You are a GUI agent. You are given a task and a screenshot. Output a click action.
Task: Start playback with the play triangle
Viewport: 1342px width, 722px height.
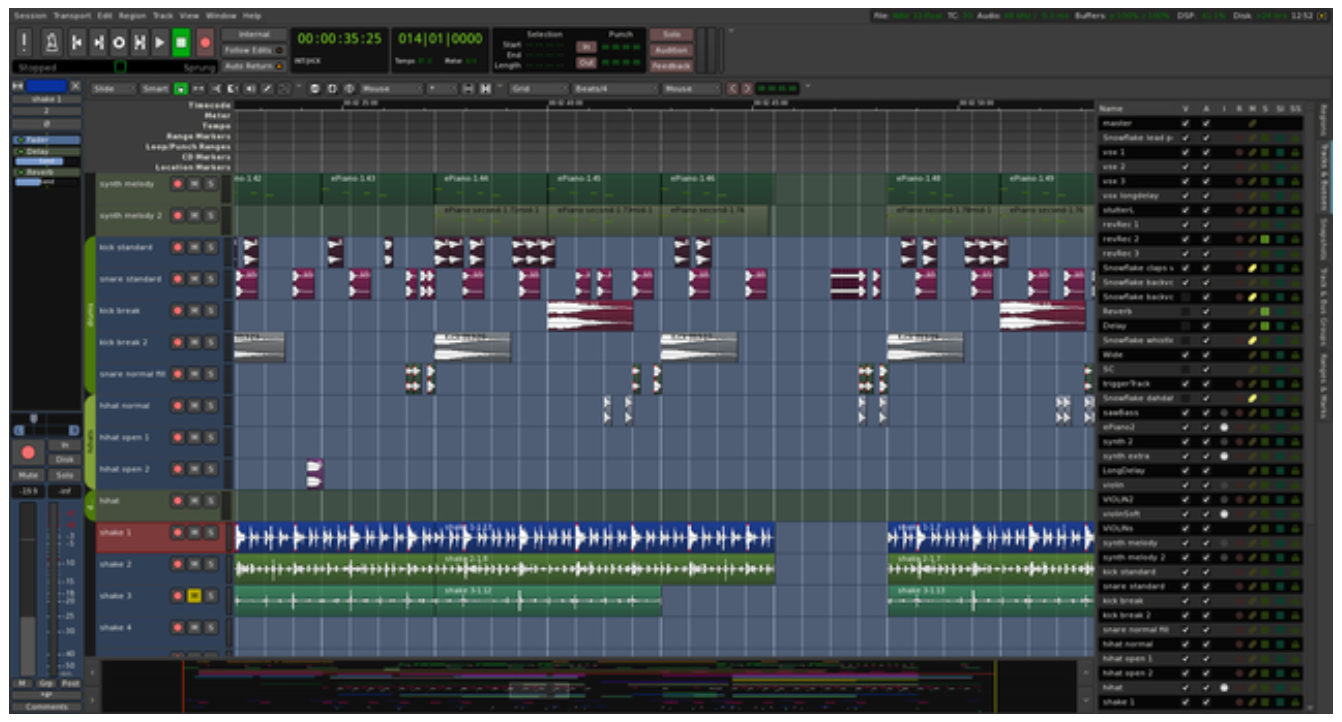pyautogui.click(x=160, y=43)
